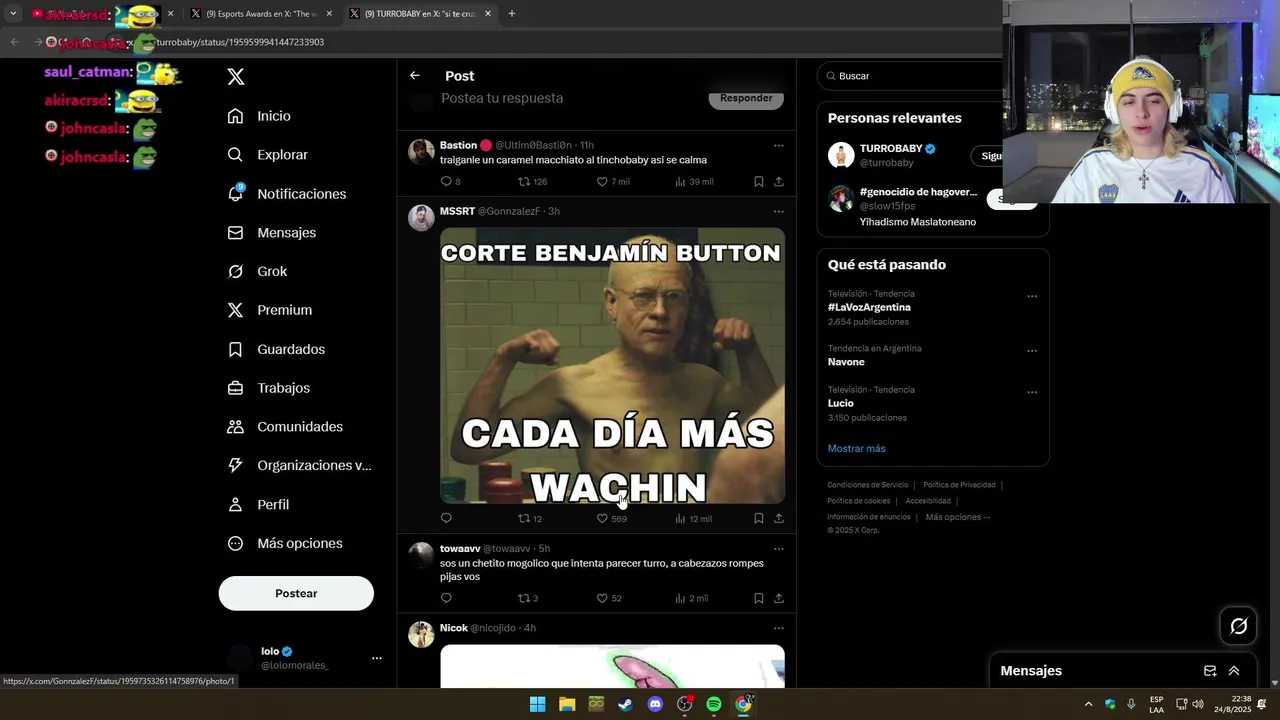Bookmark MSSRT's post
1280x720 pixels.
[759, 518]
